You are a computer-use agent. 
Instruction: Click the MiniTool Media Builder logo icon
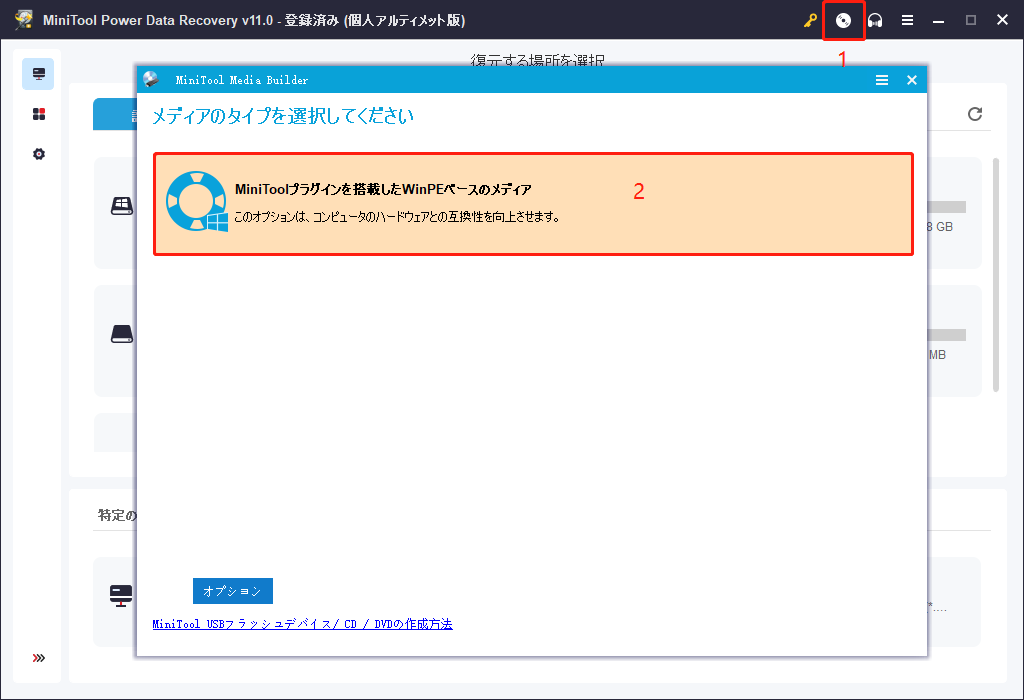[152, 79]
